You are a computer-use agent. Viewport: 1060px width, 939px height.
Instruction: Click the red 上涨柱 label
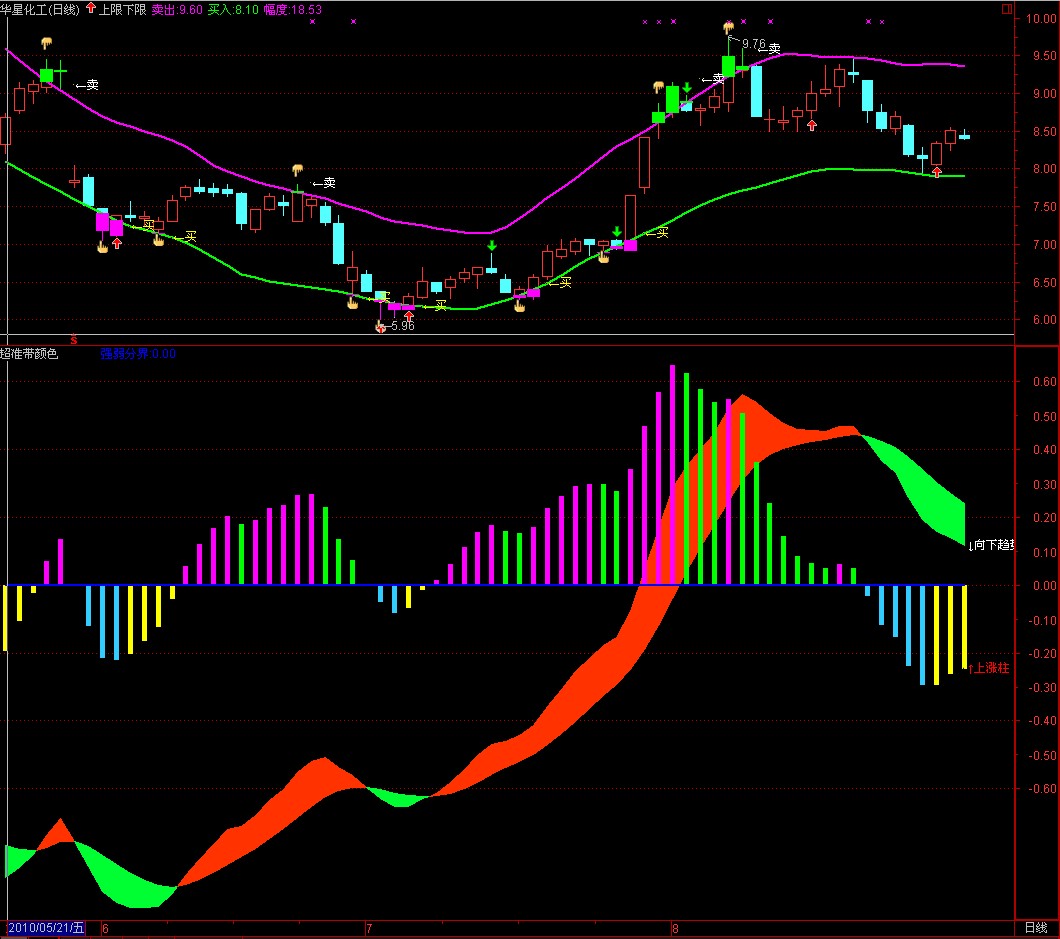pos(991,668)
